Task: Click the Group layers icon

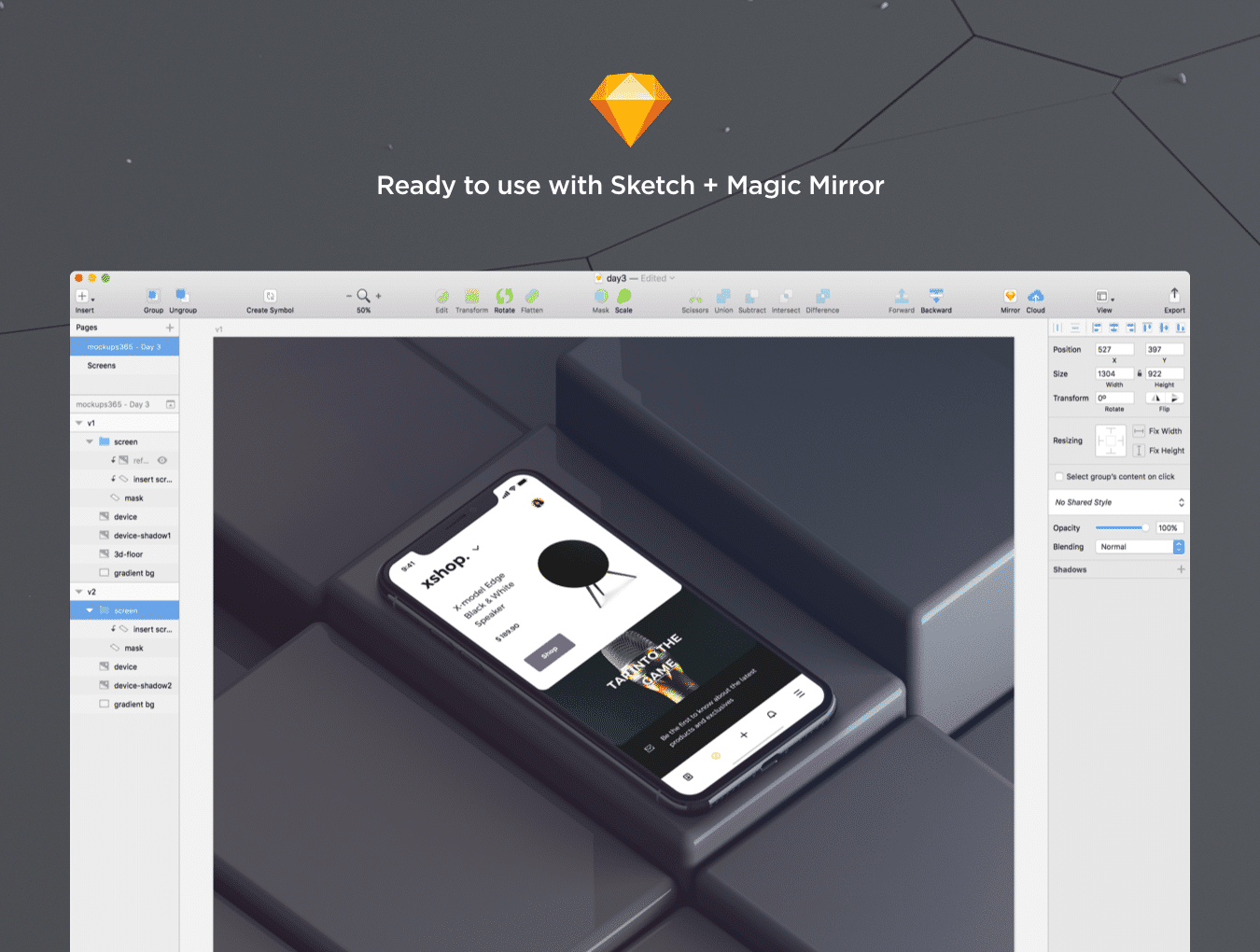Action: click(153, 296)
